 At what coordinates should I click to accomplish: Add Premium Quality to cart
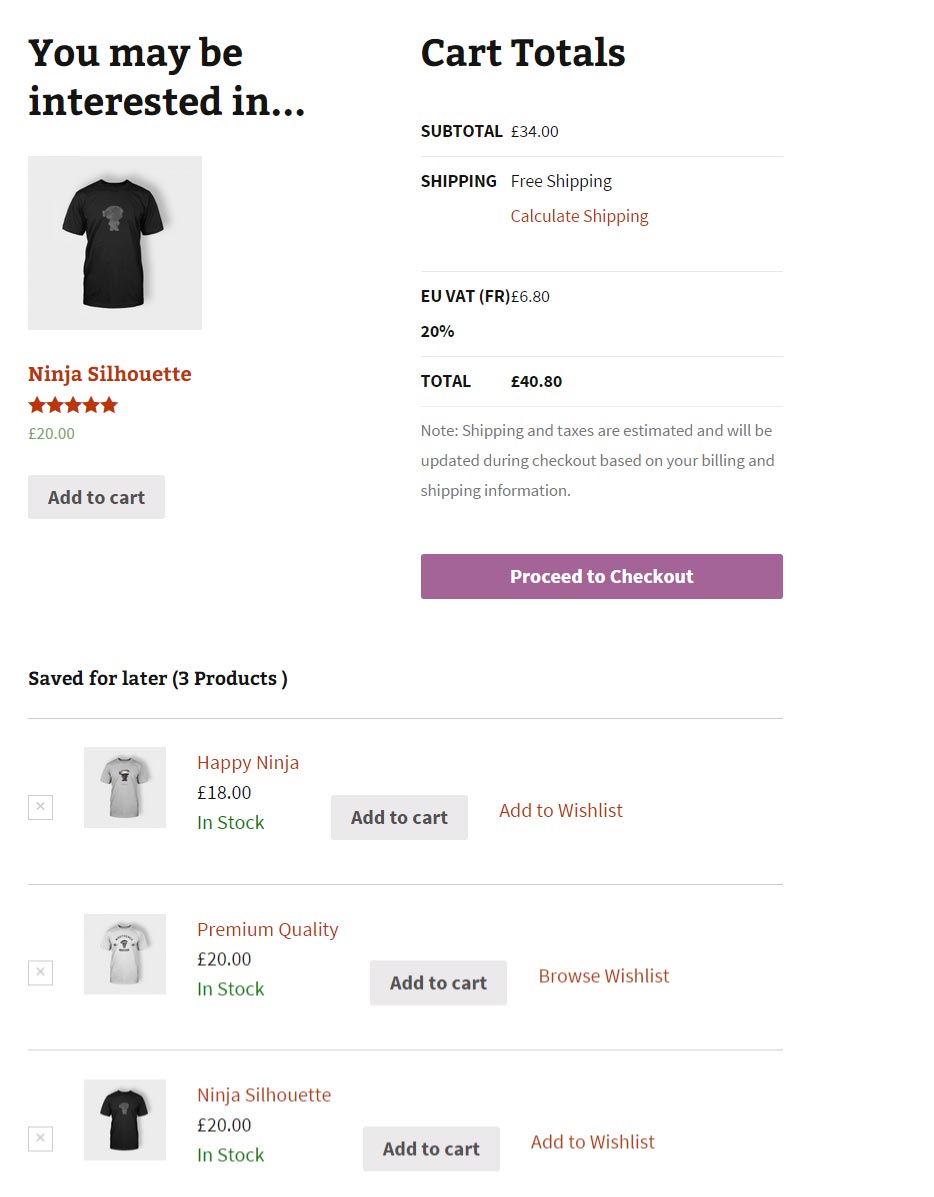coord(438,983)
